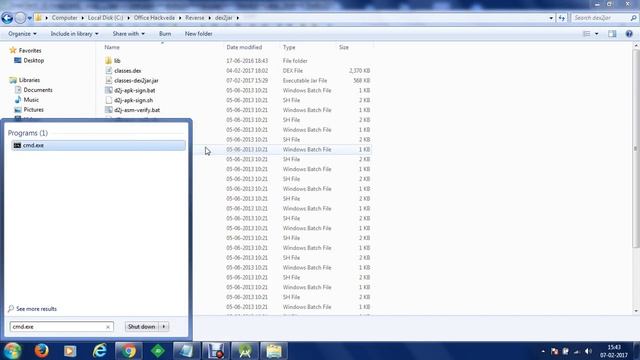Open Pictures library in navigation pane
The image size is (640, 360).
coord(33,109)
